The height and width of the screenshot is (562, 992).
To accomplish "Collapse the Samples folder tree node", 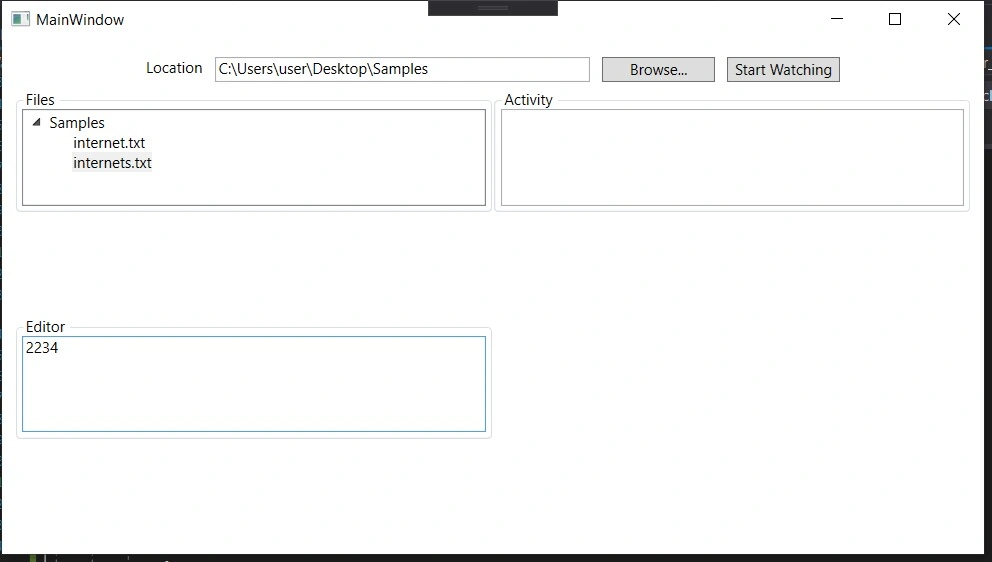I will [x=37, y=122].
